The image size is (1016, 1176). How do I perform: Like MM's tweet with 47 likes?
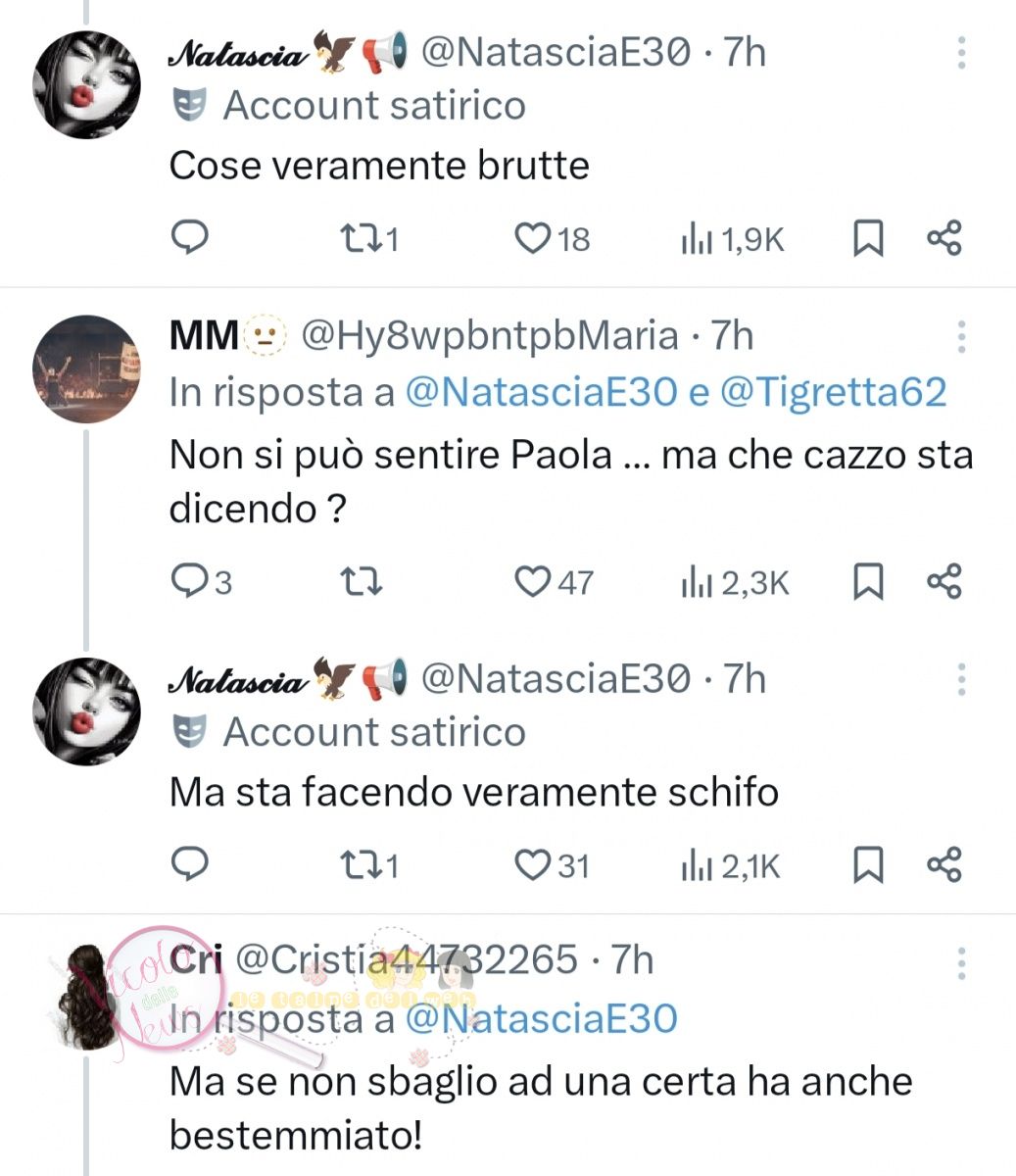[534, 582]
